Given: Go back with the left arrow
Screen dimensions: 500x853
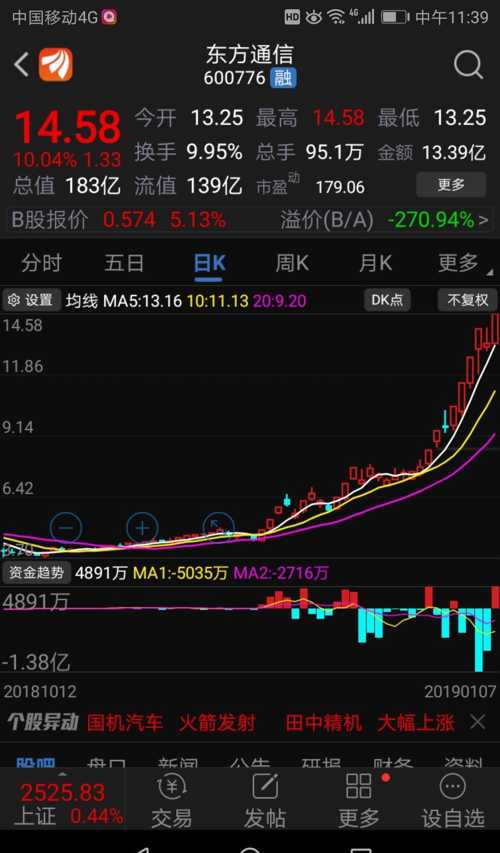Looking at the screenshot, I should (x=22, y=65).
